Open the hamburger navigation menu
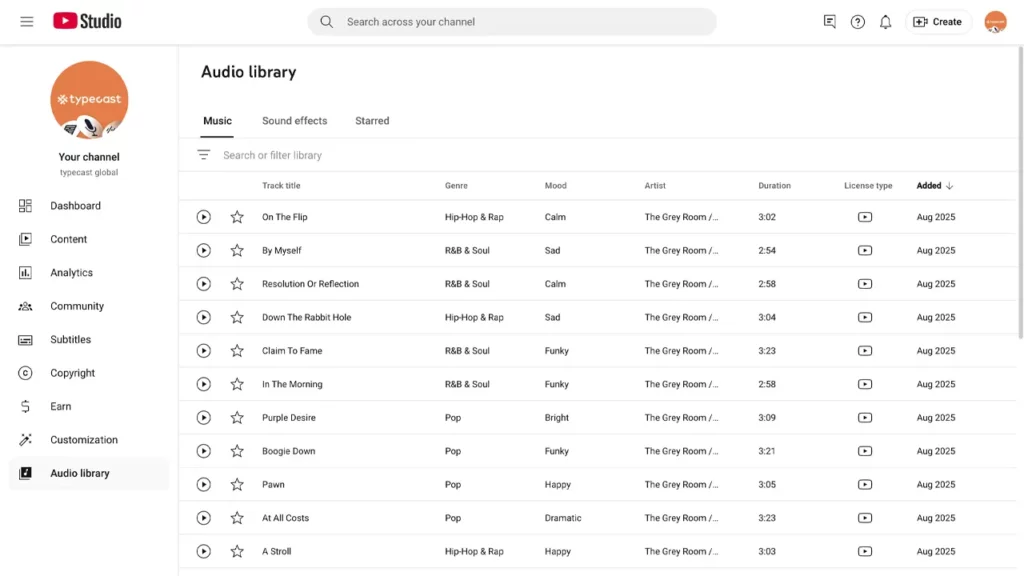The width and height of the screenshot is (1024, 576). click(27, 22)
